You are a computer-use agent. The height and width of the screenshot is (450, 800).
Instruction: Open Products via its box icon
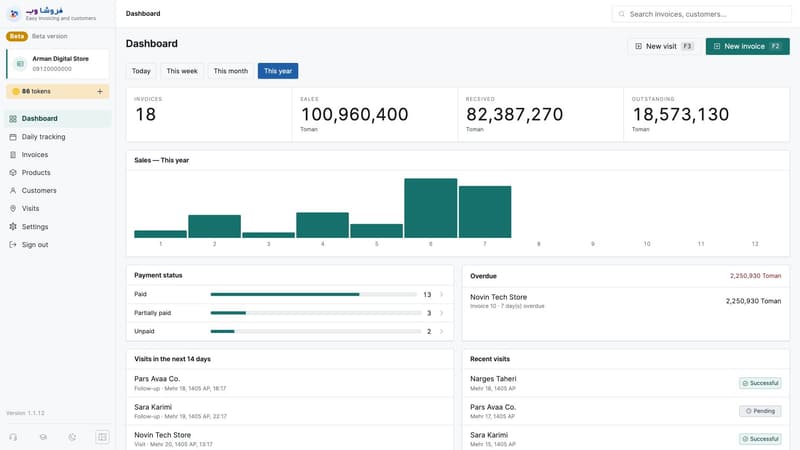click(x=13, y=172)
